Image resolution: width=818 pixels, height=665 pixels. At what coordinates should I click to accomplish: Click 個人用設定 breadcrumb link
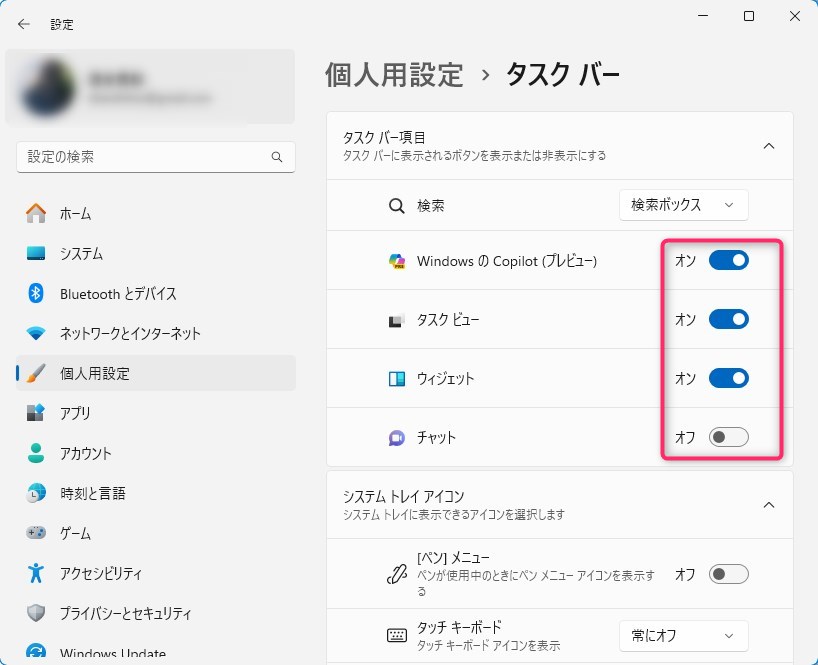pyautogui.click(x=394, y=74)
